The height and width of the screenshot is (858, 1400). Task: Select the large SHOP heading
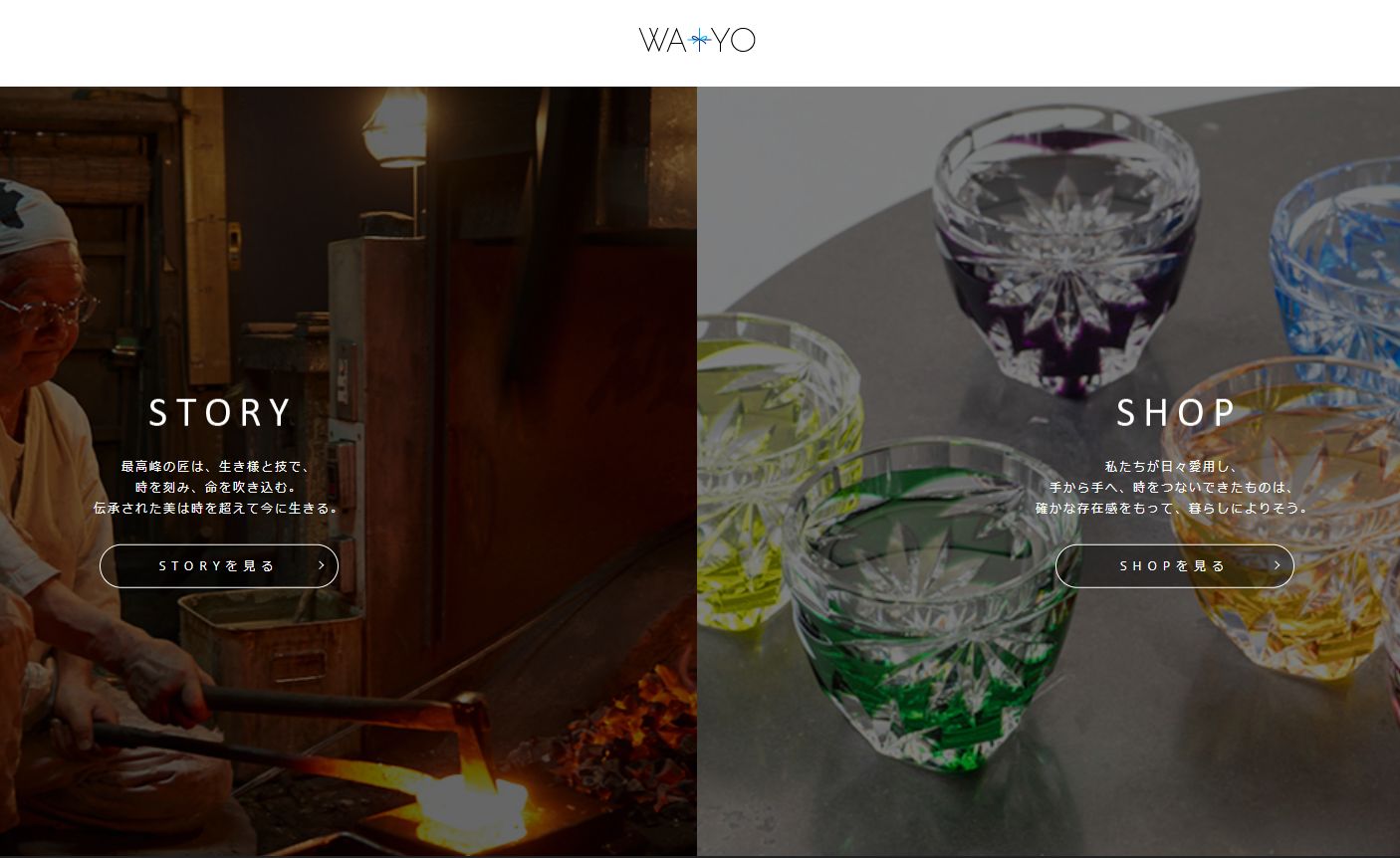(1176, 412)
